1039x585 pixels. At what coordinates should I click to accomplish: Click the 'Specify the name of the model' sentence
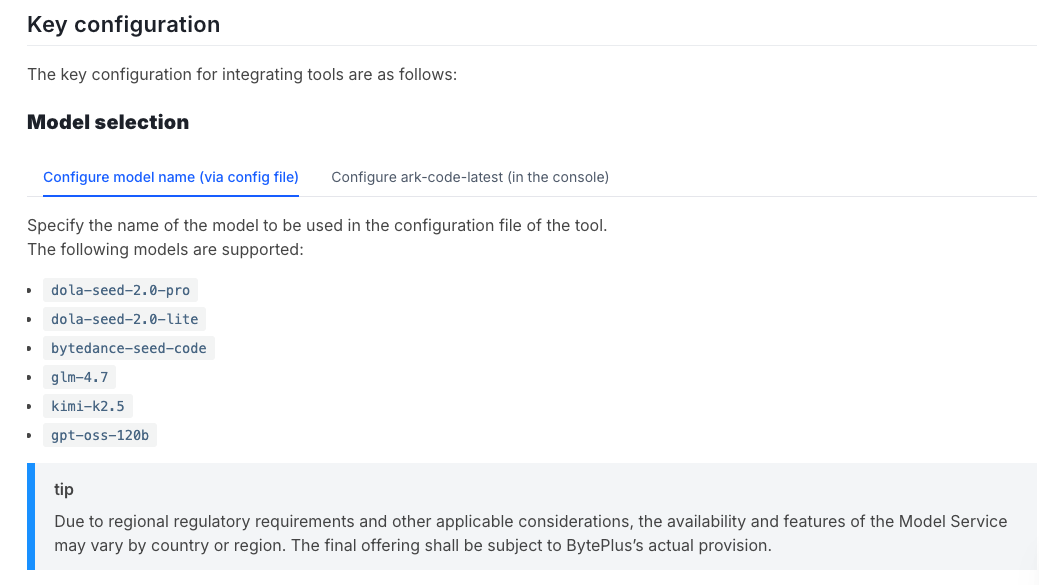(x=317, y=226)
